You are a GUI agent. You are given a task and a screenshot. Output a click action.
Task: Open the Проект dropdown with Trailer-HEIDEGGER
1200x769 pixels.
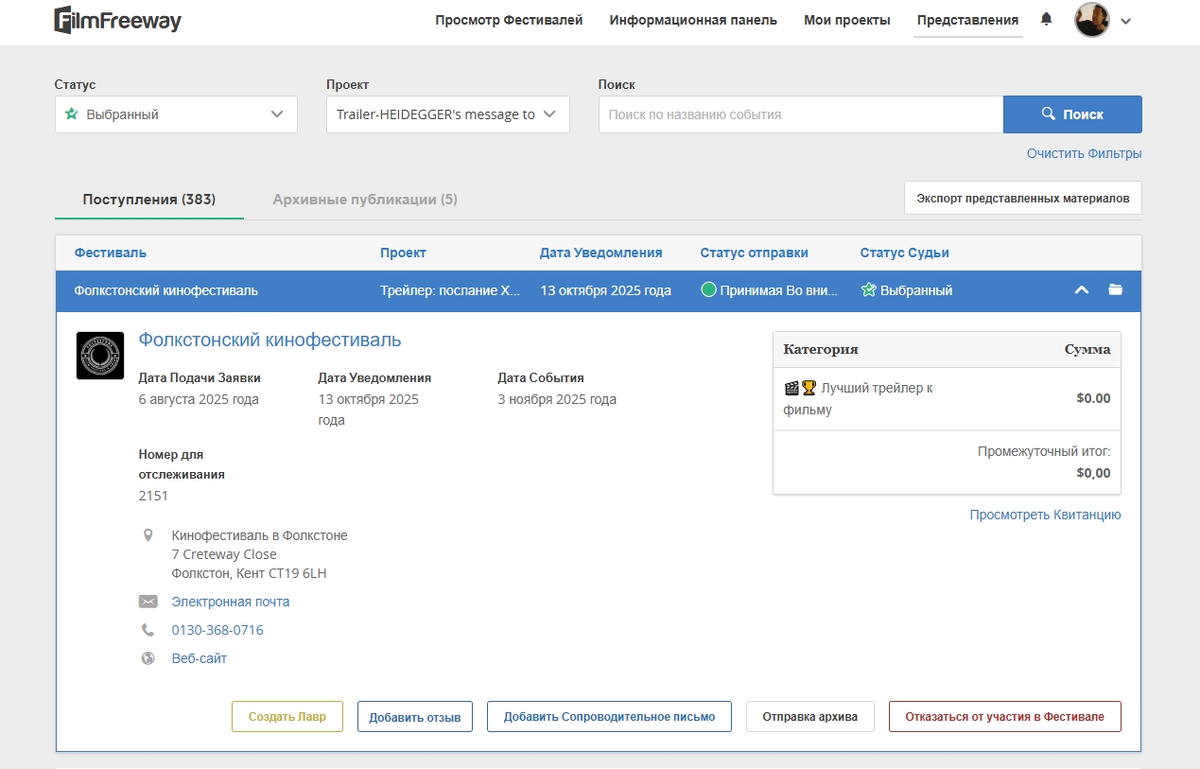[448, 114]
